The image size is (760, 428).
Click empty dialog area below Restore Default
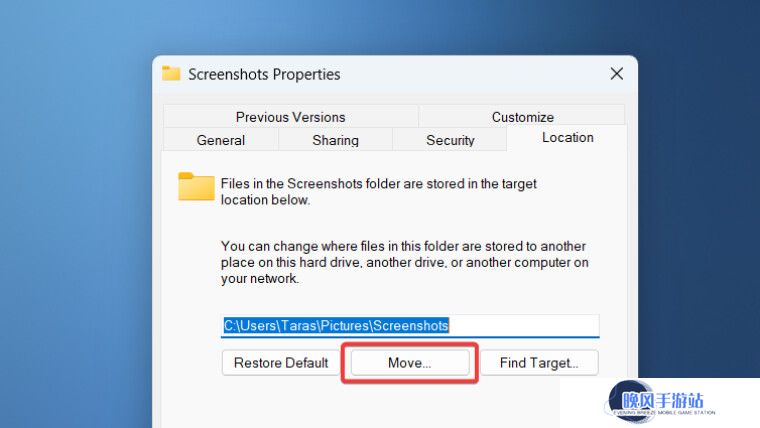281,402
